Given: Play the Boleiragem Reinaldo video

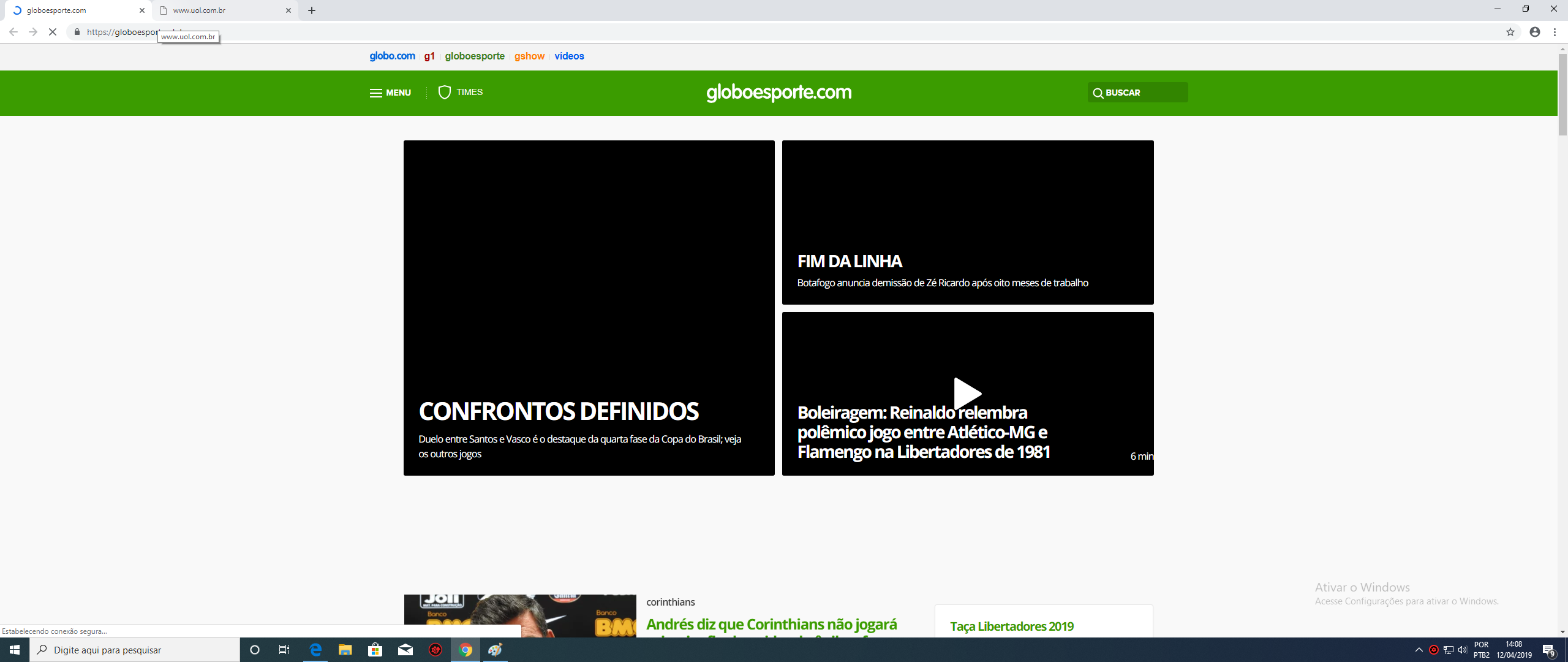Looking at the screenshot, I should pyautogui.click(x=968, y=394).
